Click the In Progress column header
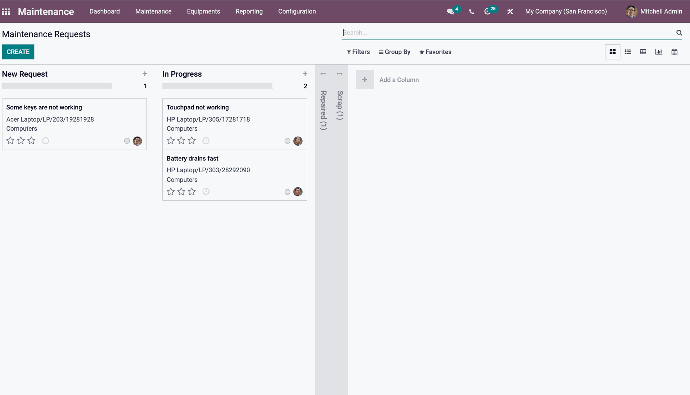The width and height of the screenshot is (690, 395). coord(182,74)
